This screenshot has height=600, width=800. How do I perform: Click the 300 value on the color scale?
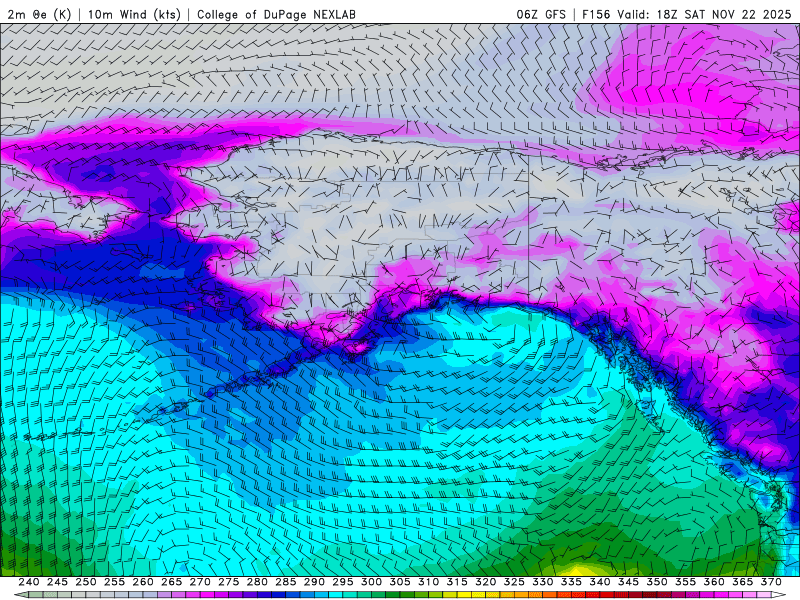click(x=371, y=582)
